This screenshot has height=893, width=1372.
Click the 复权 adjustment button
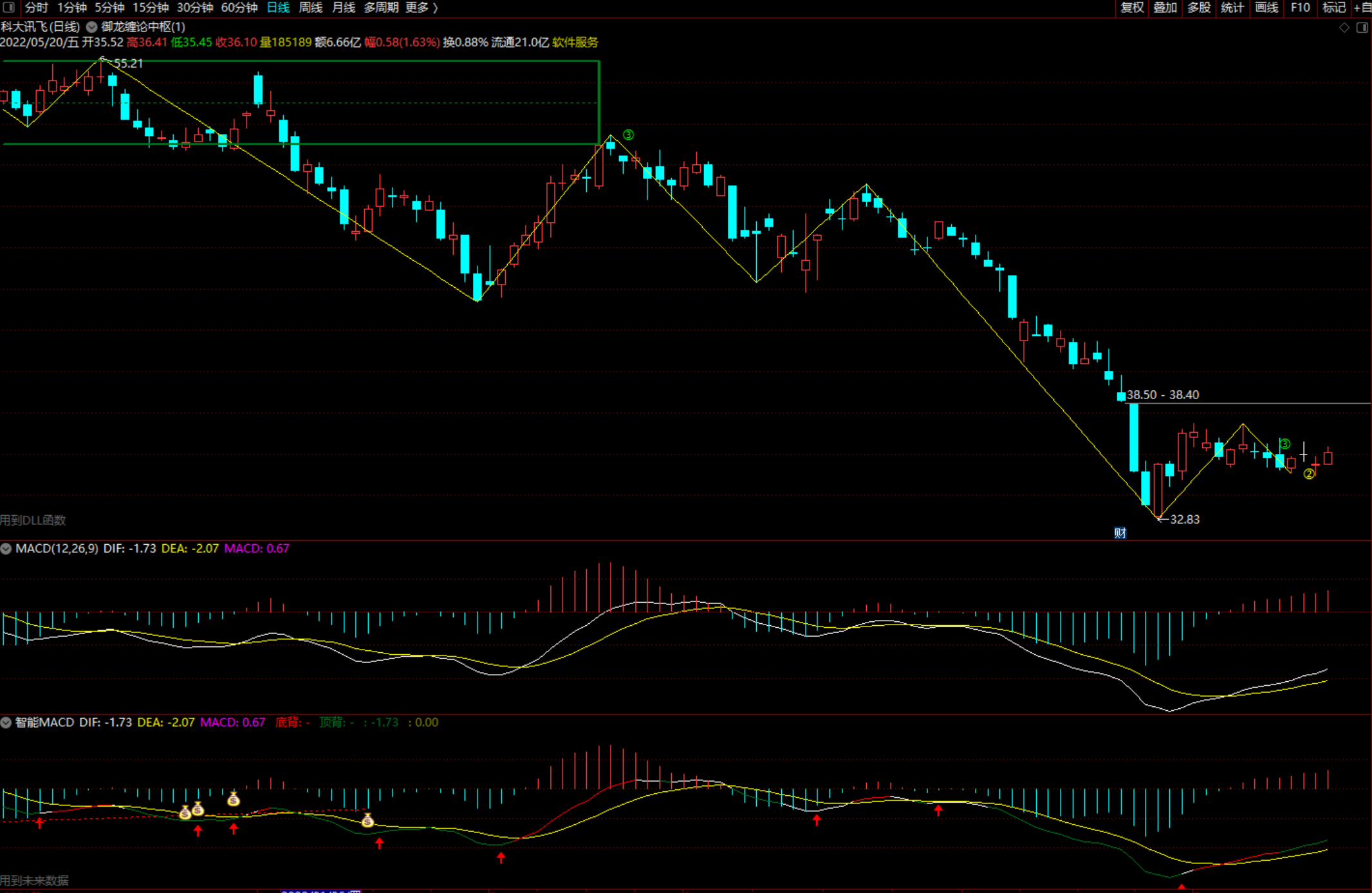coord(1132,8)
